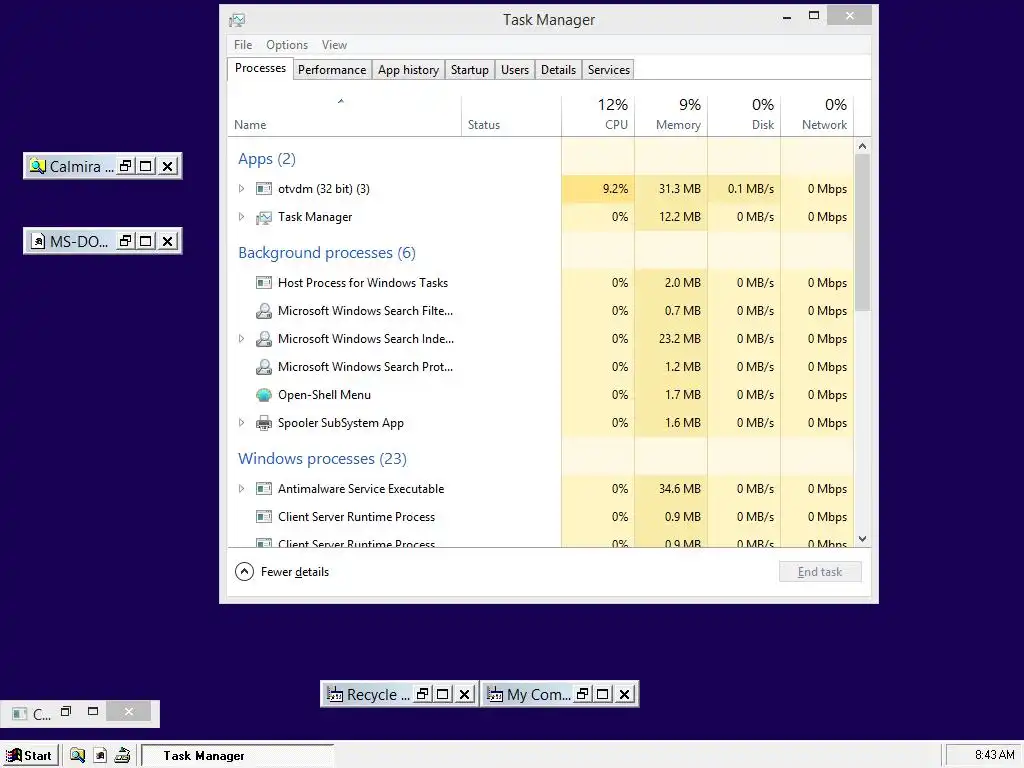
Task: Switch to the Services tab
Action: coord(609,70)
